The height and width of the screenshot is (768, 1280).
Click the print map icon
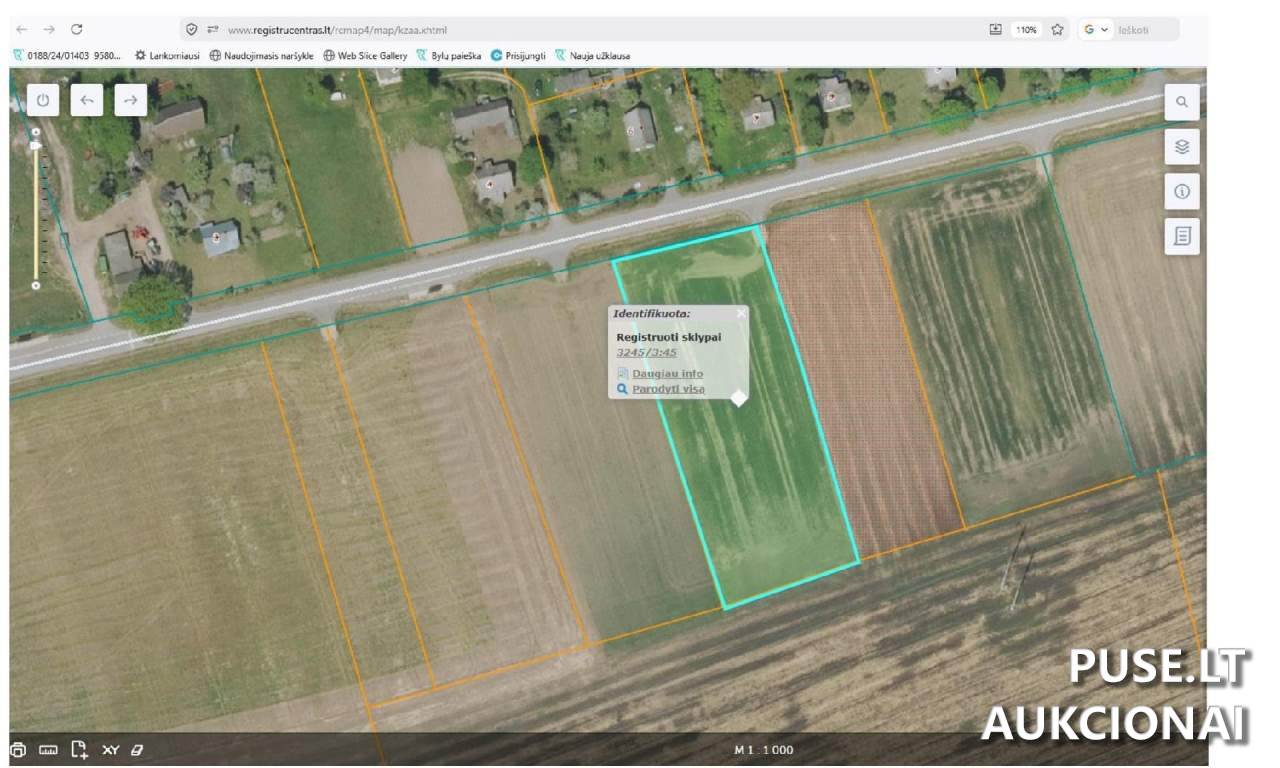pyautogui.click(x=18, y=750)
